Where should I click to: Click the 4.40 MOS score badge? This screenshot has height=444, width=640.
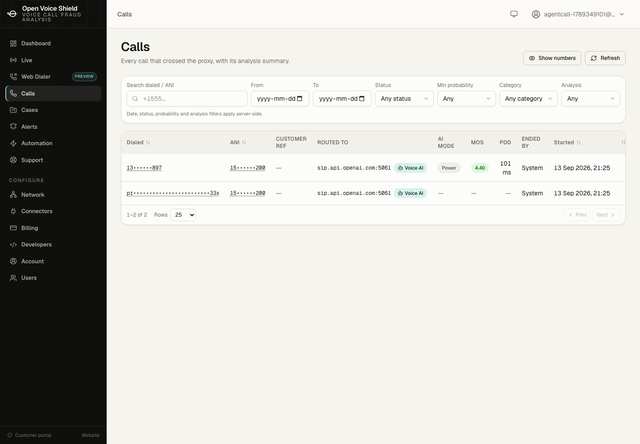[x=480, y=168]
